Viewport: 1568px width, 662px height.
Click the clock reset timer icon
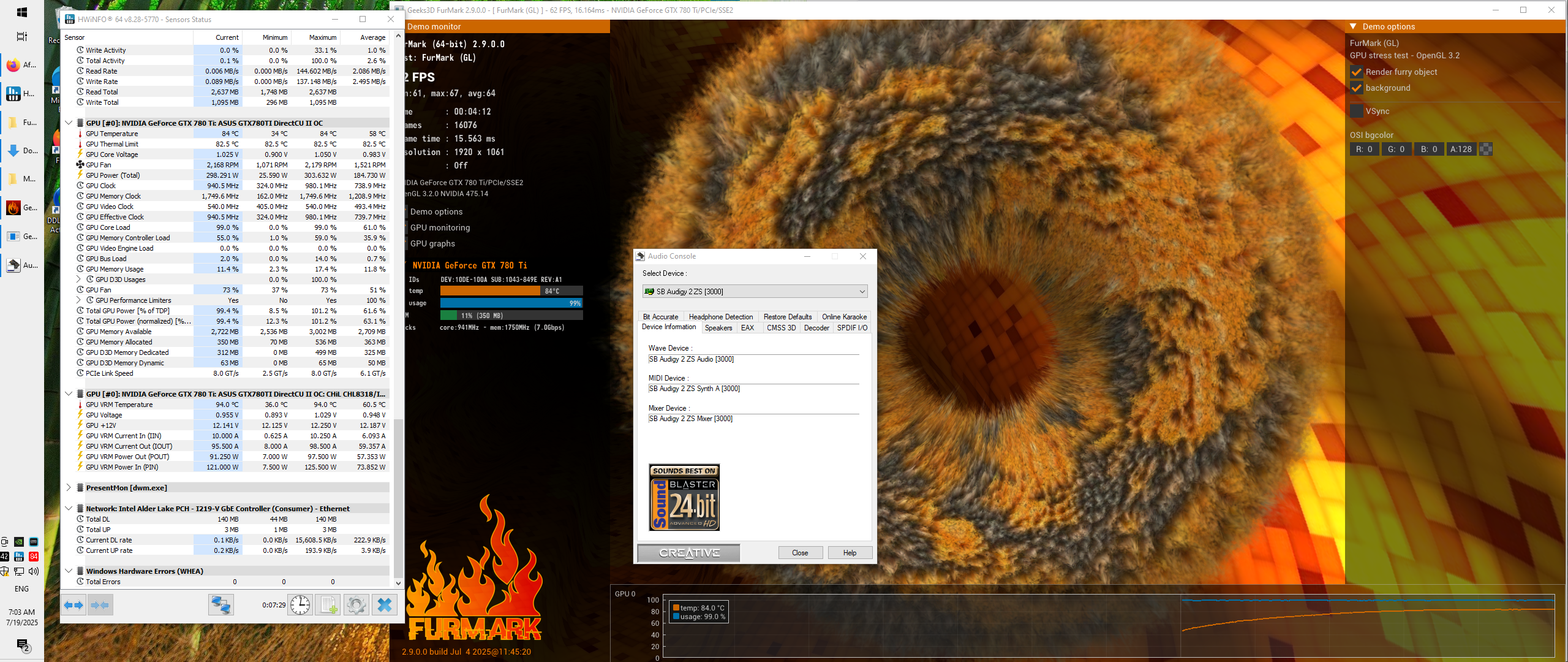click(x=300, y=605)
